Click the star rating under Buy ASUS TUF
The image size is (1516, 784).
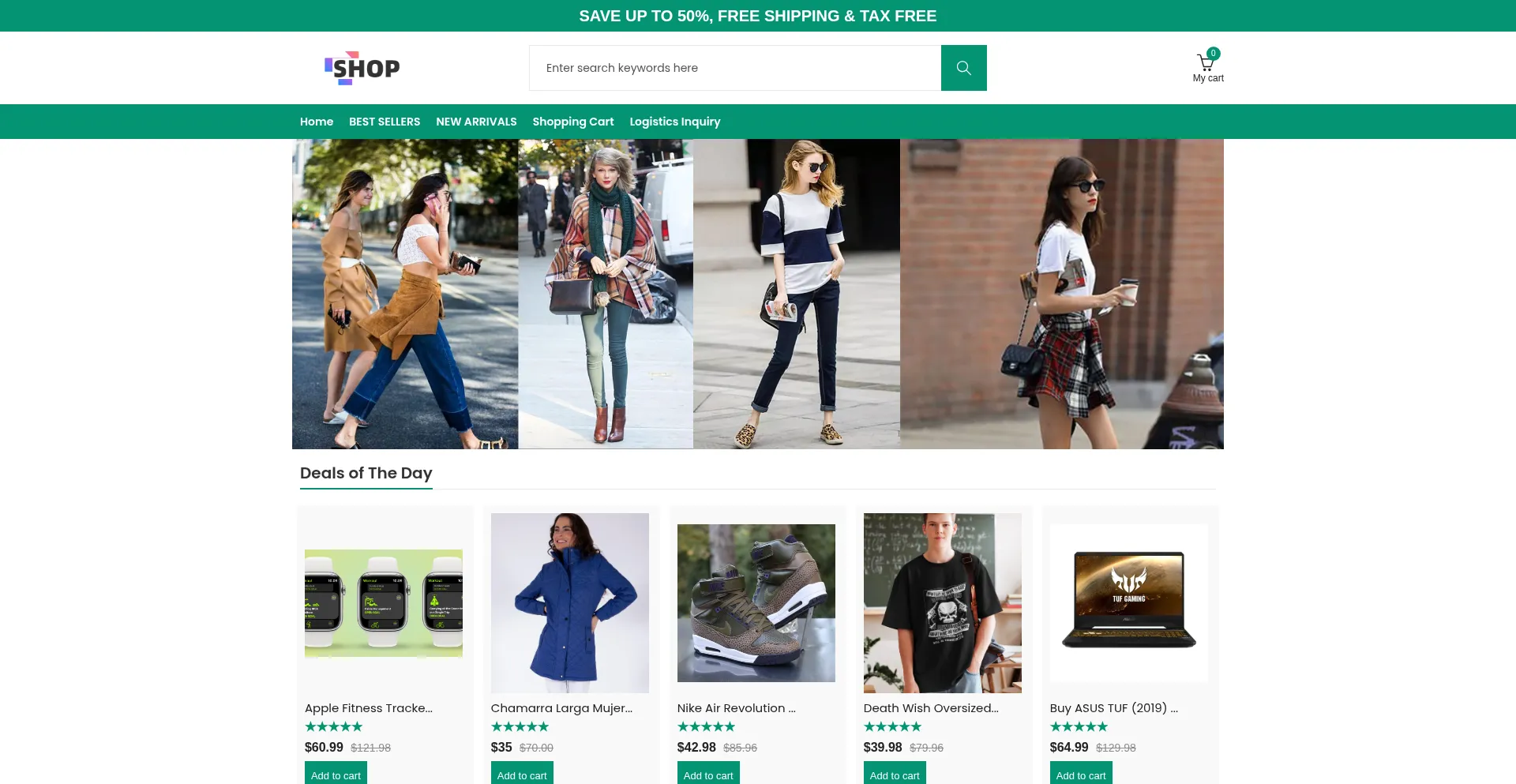click(1079, 726)
